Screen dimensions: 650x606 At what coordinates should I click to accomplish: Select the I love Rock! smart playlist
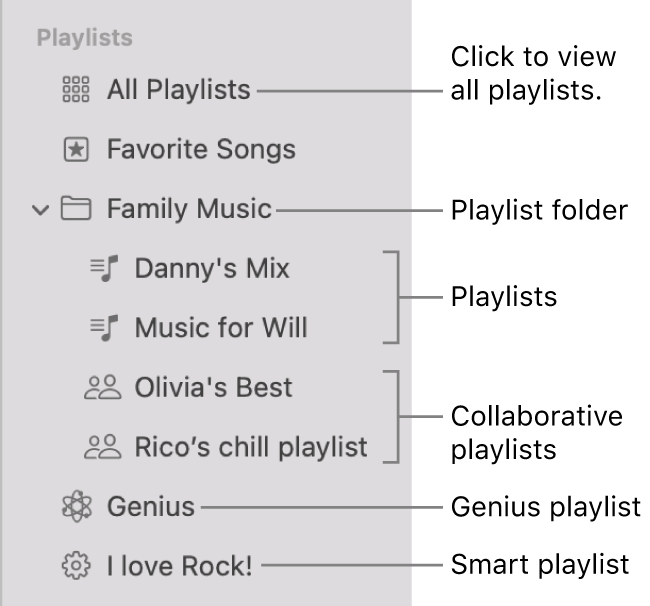[x=180, y=566]
